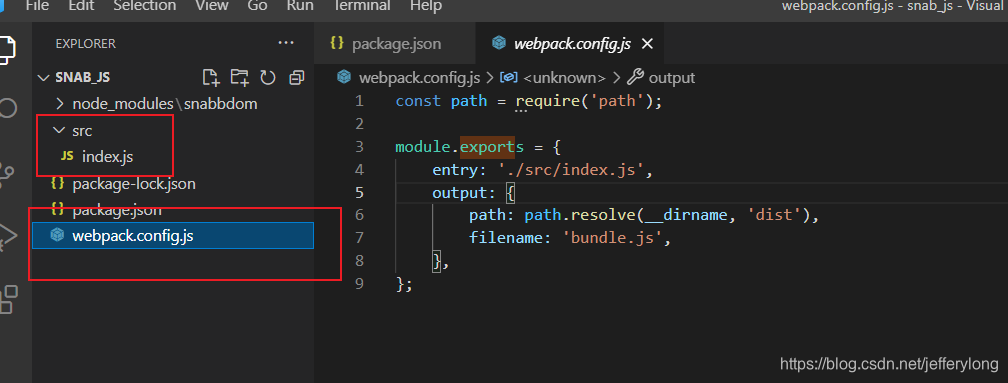Image resolution: width=1008 pixels, height=383 pixels.
Task: Open Explorer views and more actions menu
Action: 285,43
